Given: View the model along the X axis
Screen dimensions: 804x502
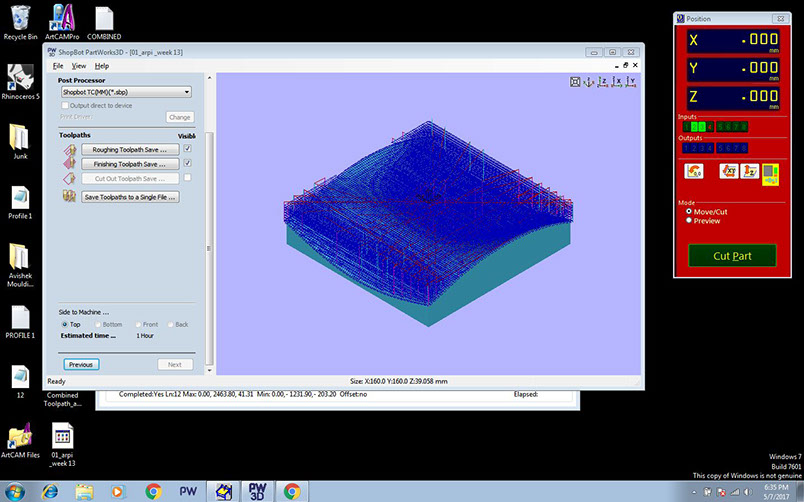Looking at the screenshot, I should (x=616, y=82).
